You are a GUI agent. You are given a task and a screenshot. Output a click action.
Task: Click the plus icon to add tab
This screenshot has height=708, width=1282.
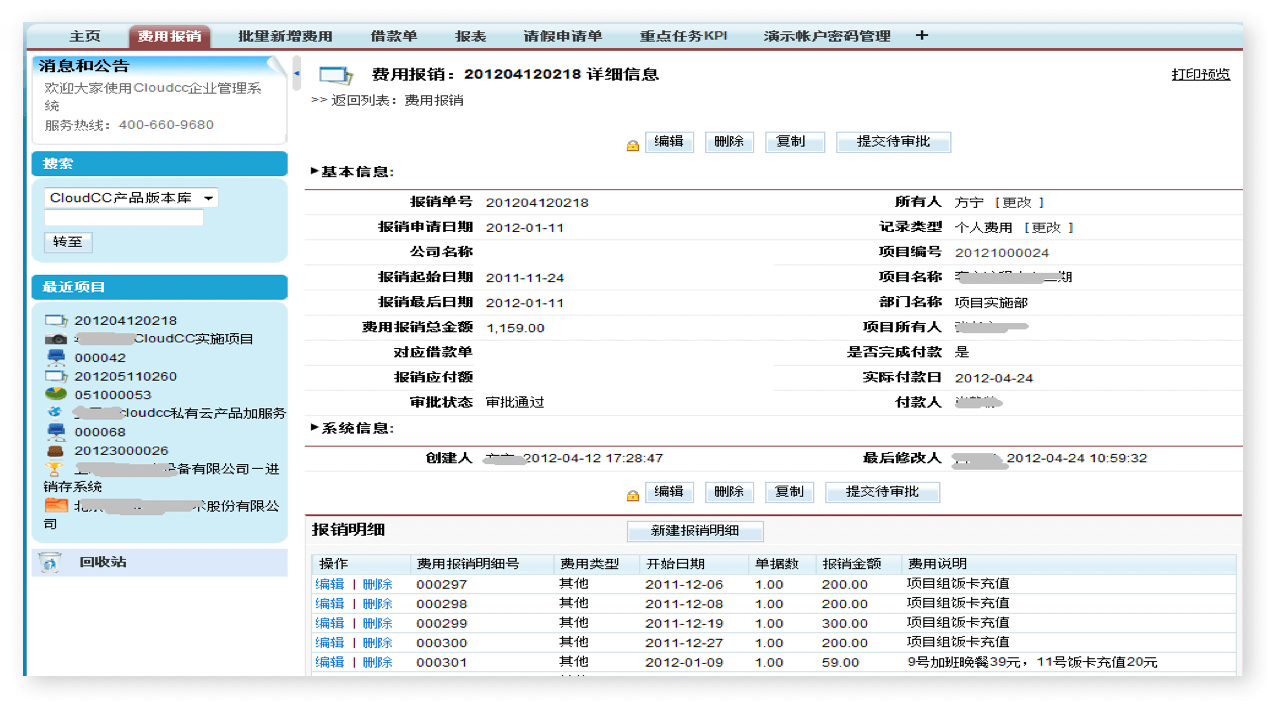[921, 35]
